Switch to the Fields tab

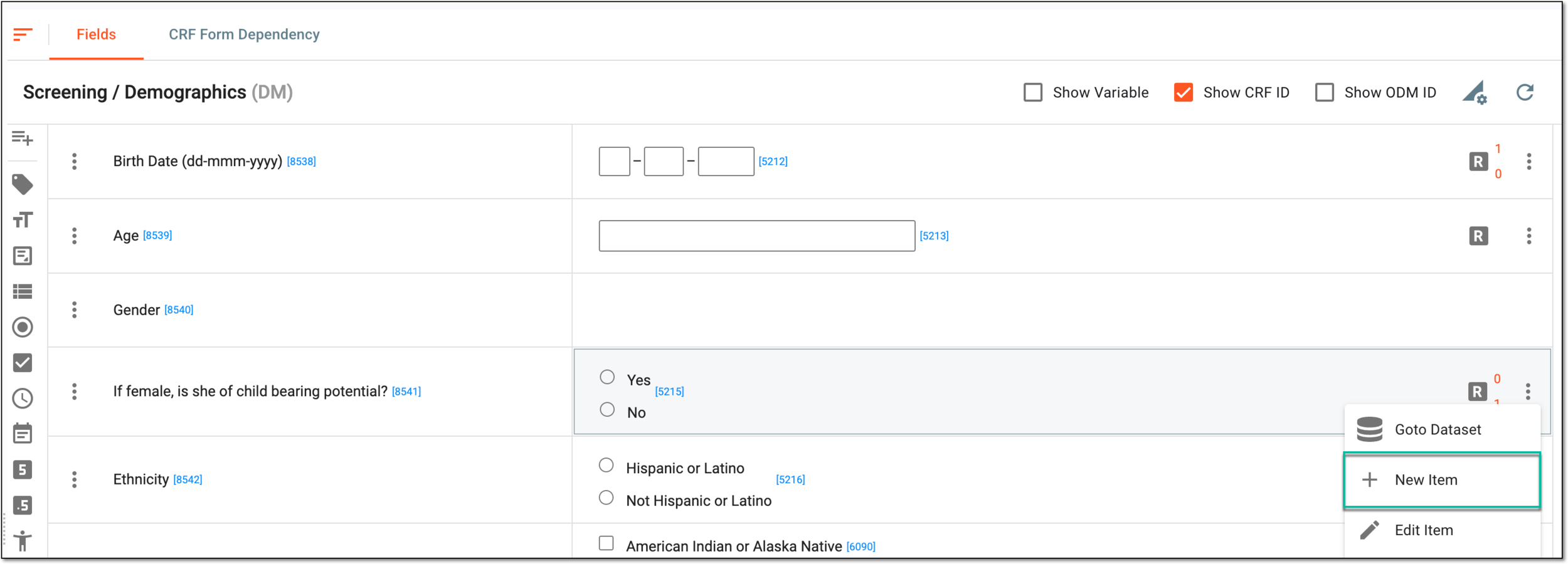[96, 34]
